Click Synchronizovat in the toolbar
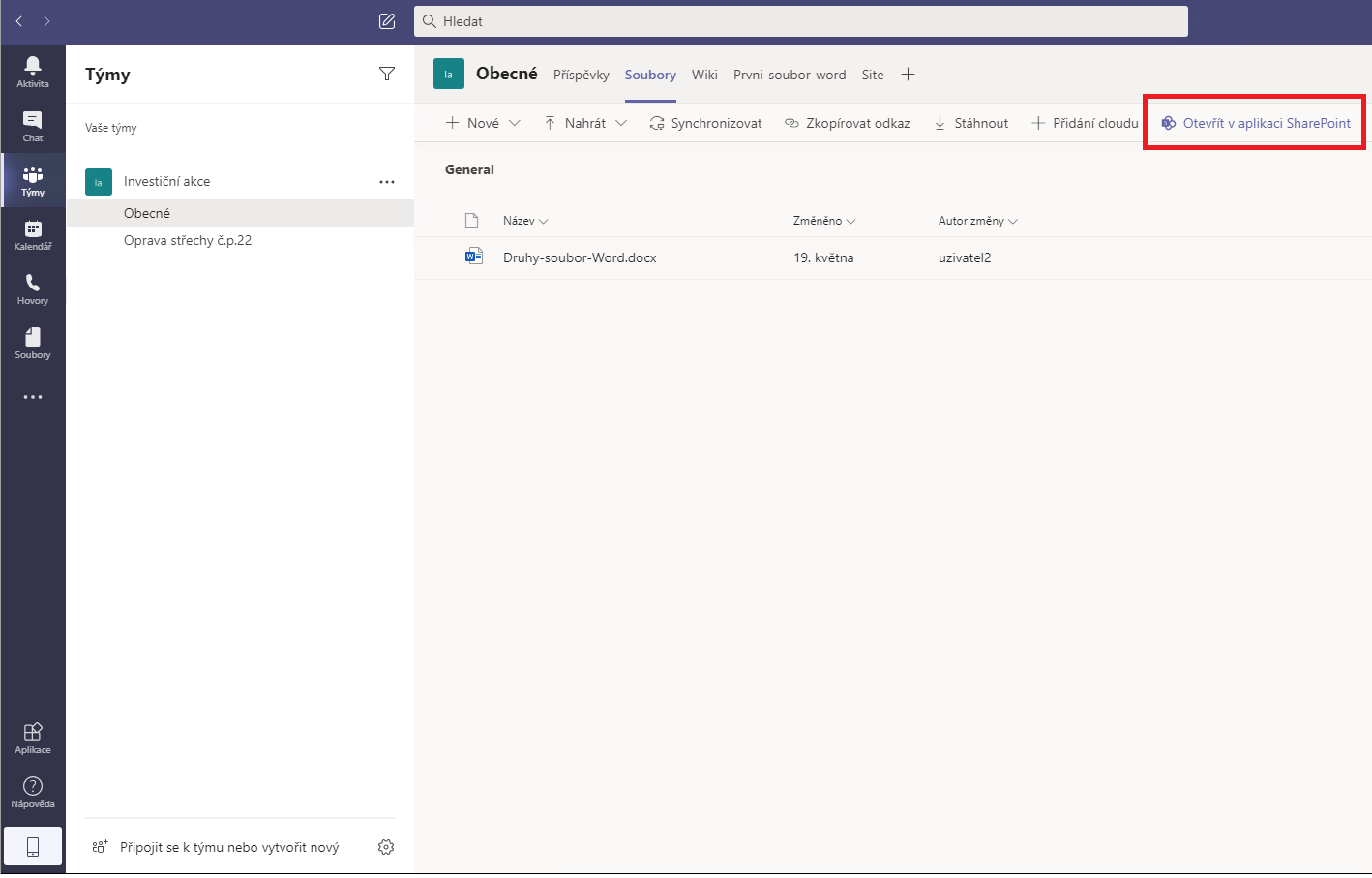Viewport: 1372px width, 878px height. tap(705, 123)
